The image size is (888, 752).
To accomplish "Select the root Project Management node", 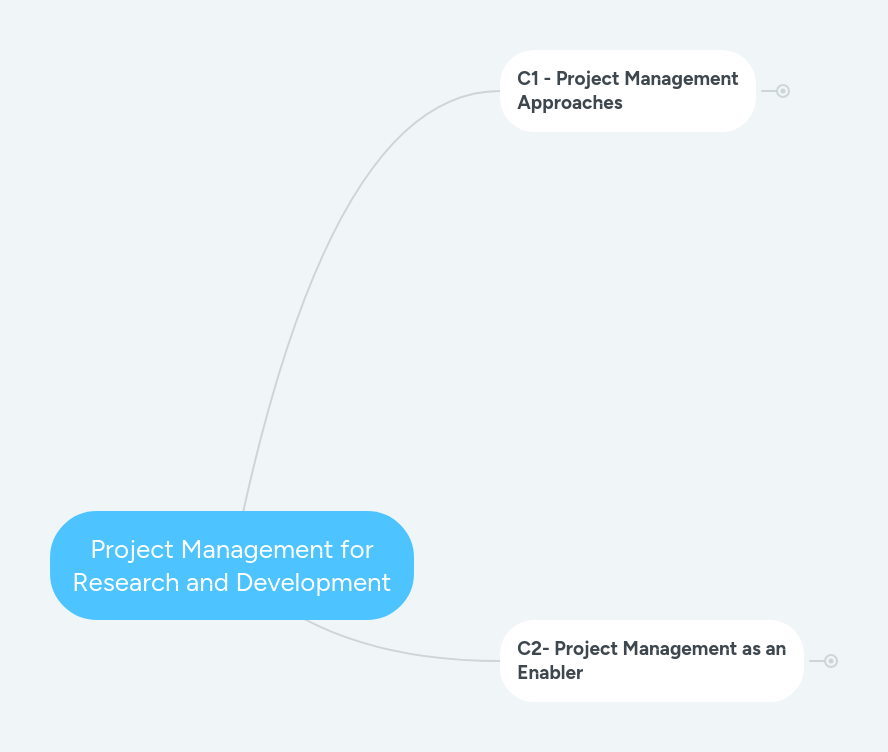I will (231, 566).
